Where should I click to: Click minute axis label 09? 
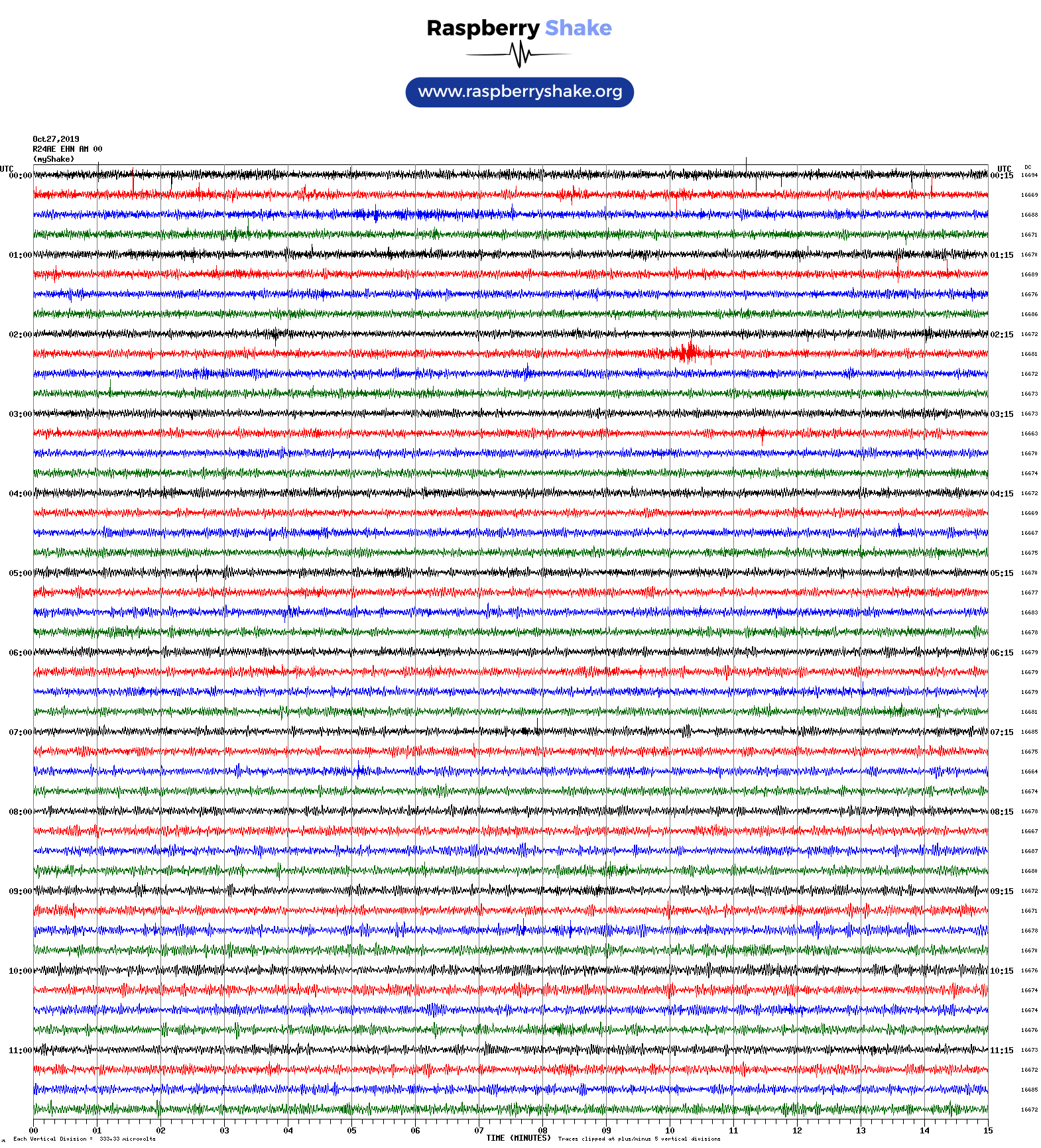click(x=606, y=1131)
